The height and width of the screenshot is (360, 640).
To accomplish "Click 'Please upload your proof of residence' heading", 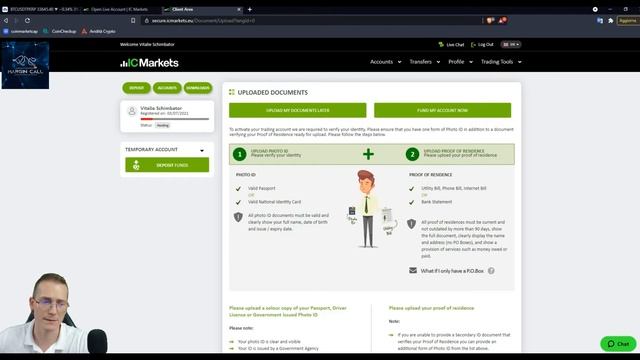I will click(431, 308).
